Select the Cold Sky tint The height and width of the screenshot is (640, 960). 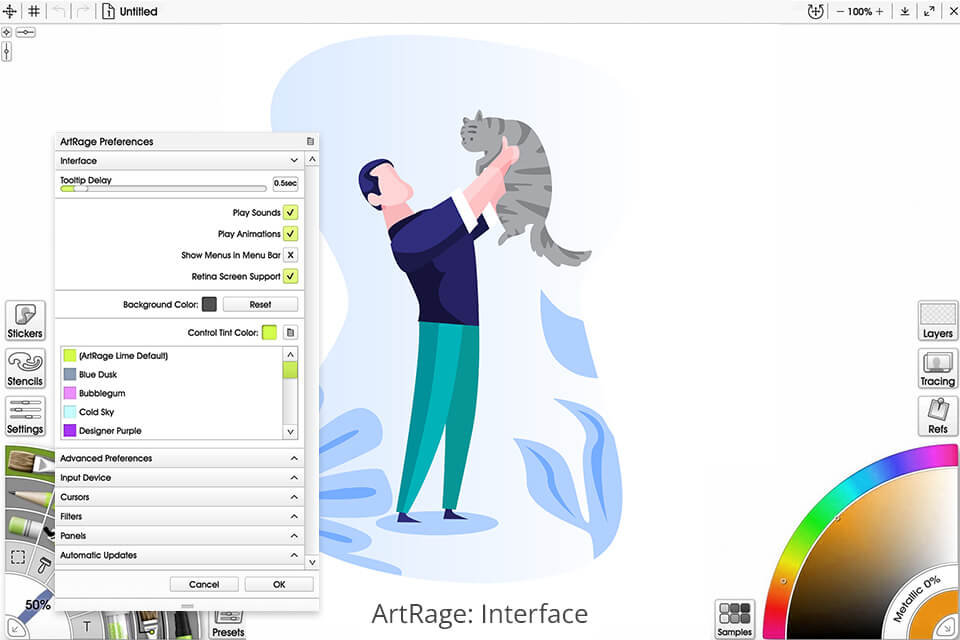coord(171,412)
